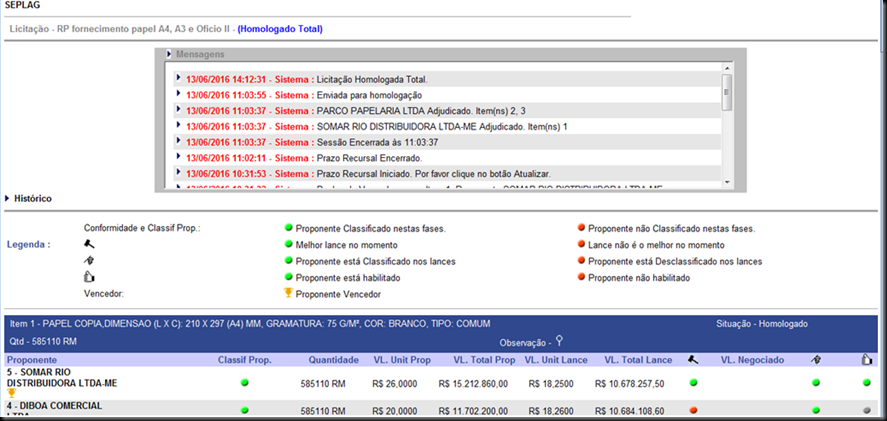
Task: Click red dot for 'Lance não é o melhor'
Action: (x=581, y=245)
